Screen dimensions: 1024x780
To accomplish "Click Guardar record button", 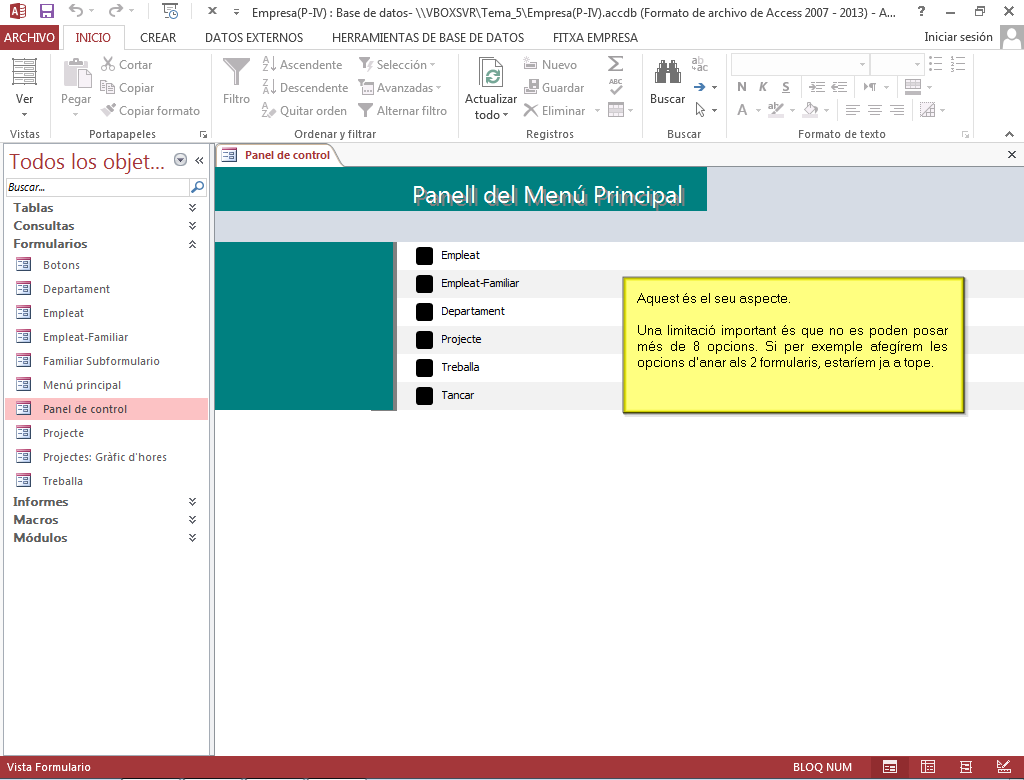I will click(x=554, y=88).
